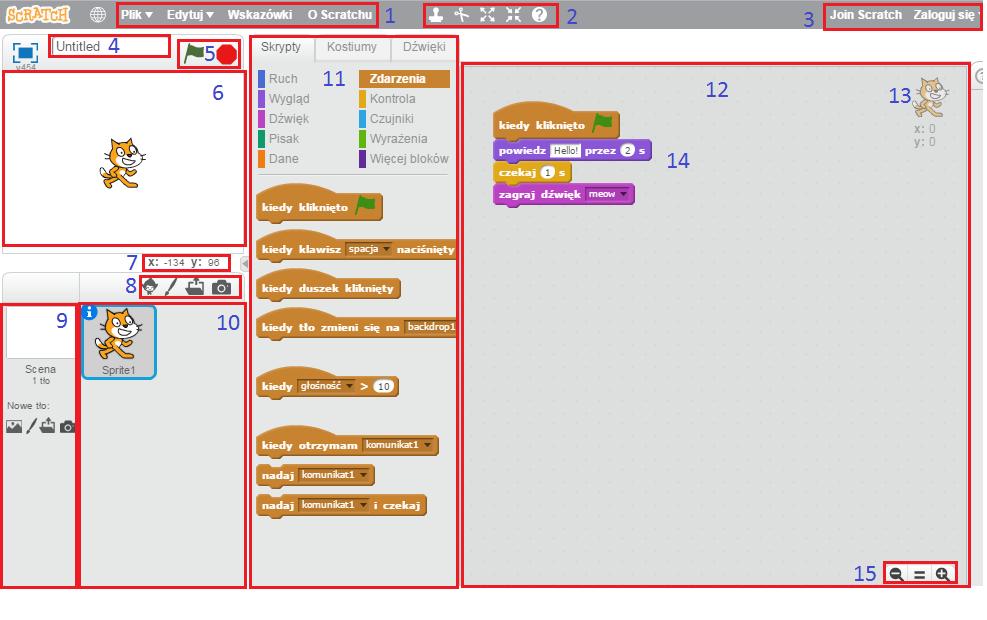Select the Dźwięk block category
This screenshot has height=620, width=987.
283,119
